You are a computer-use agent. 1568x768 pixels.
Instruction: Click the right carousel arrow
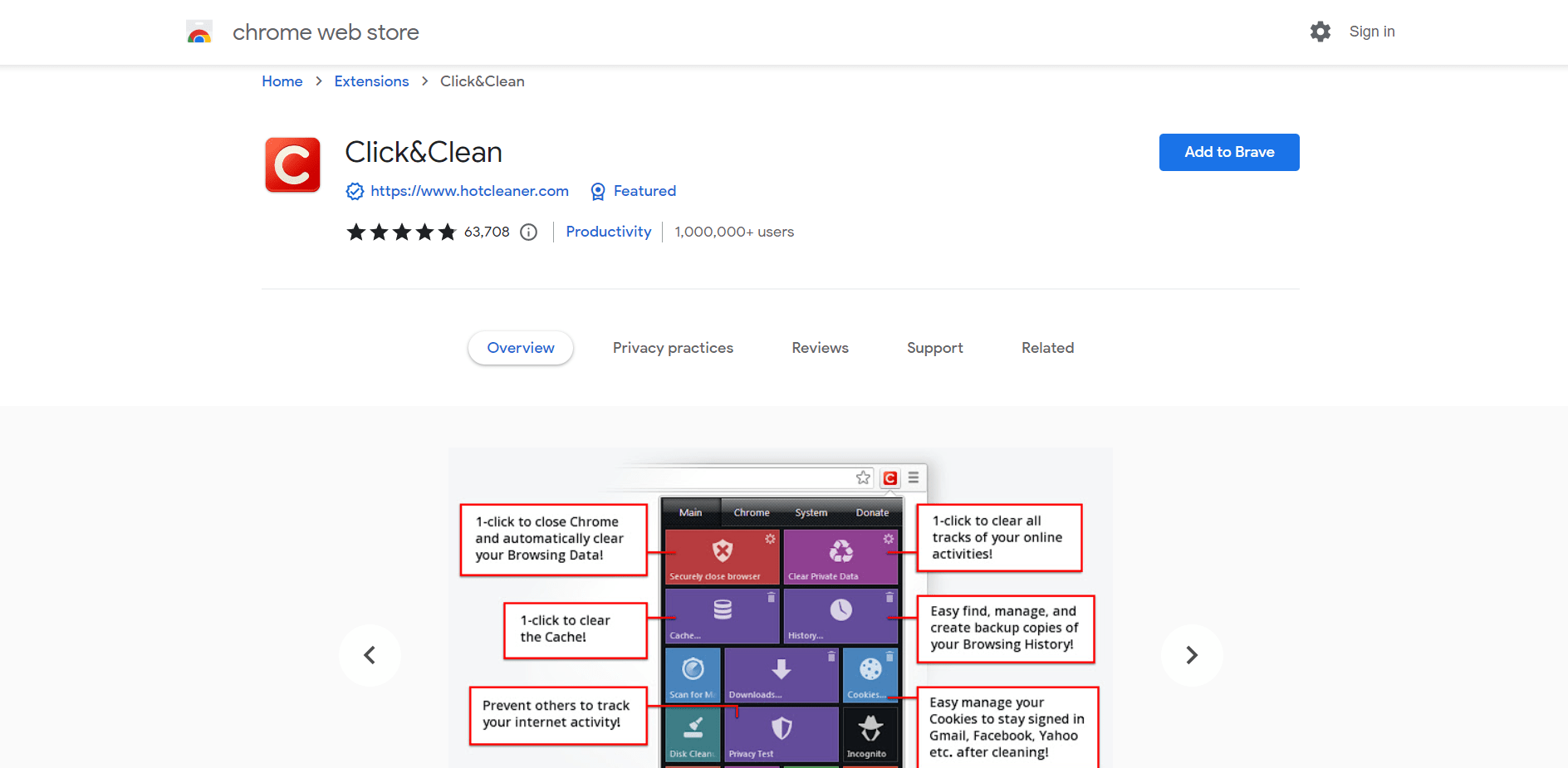click(x=1192, y=655)
